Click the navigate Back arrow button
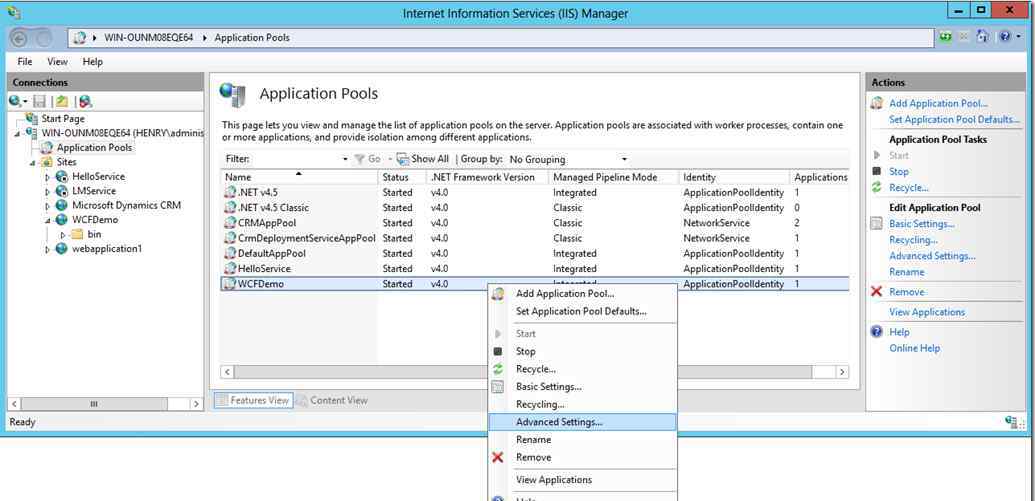This screenshot has height=501, width=1035. [x=19, y=38]
